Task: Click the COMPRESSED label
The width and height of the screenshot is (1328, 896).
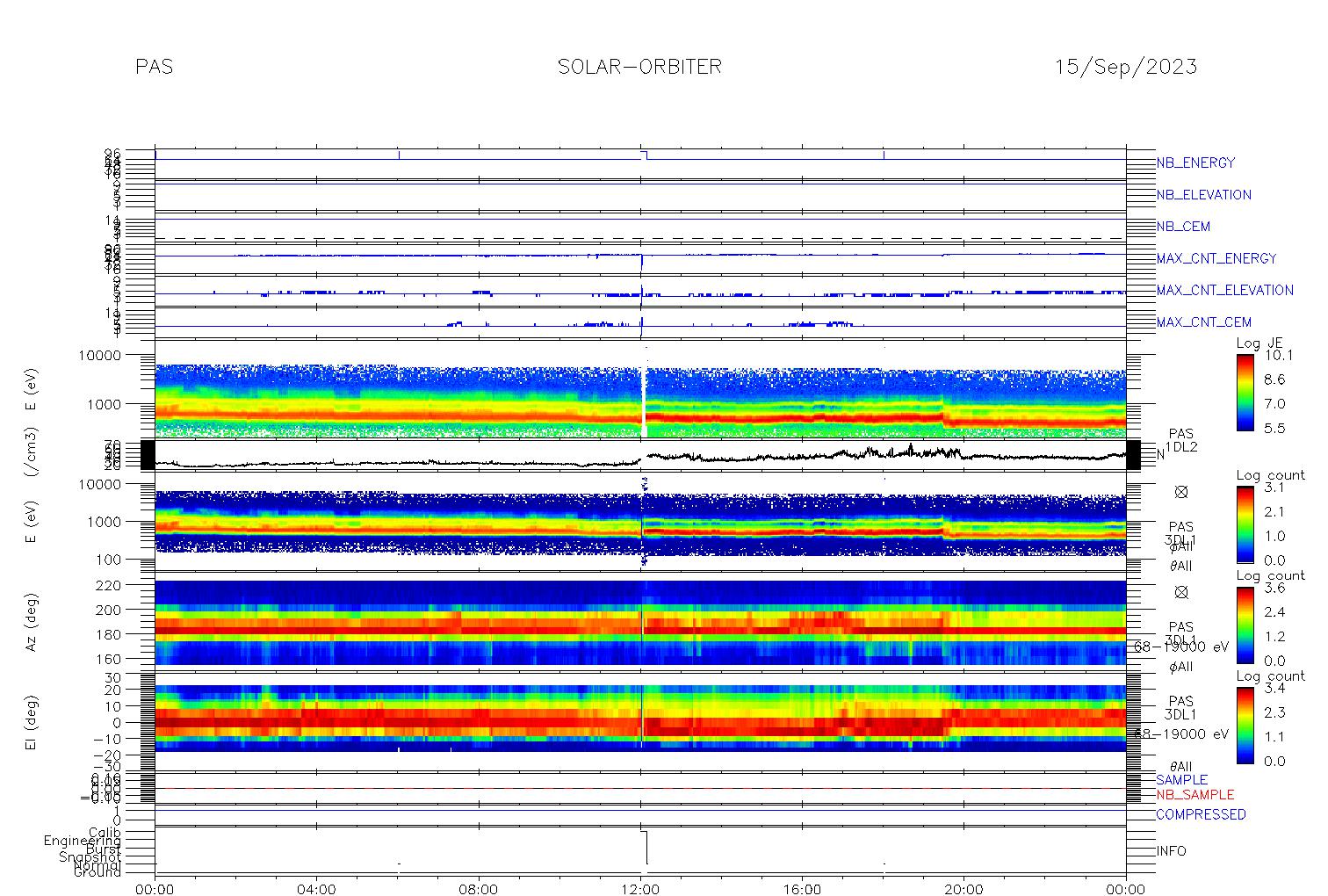Action: 1201,814
